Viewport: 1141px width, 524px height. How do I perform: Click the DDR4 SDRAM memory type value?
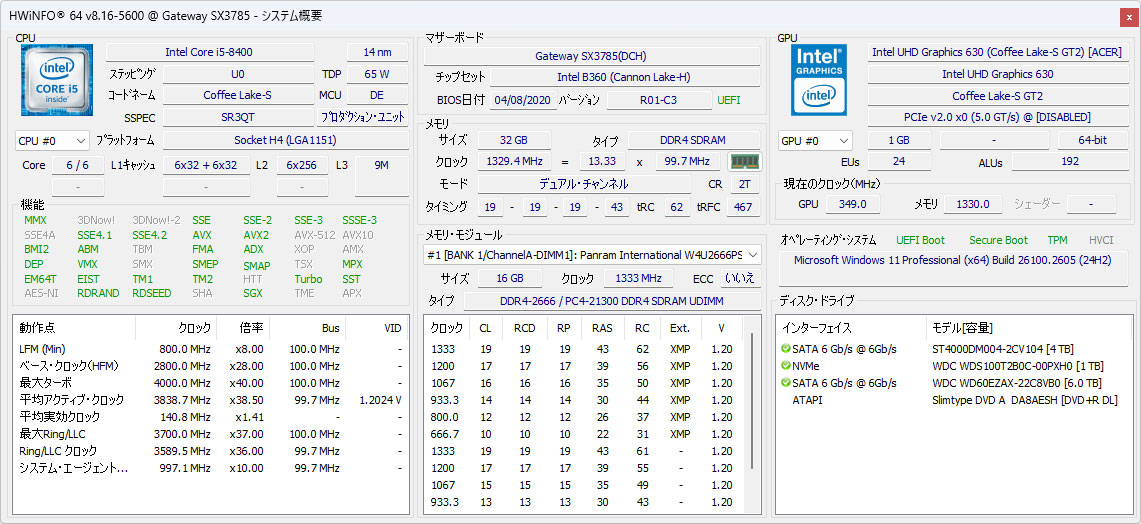[694, 140]
